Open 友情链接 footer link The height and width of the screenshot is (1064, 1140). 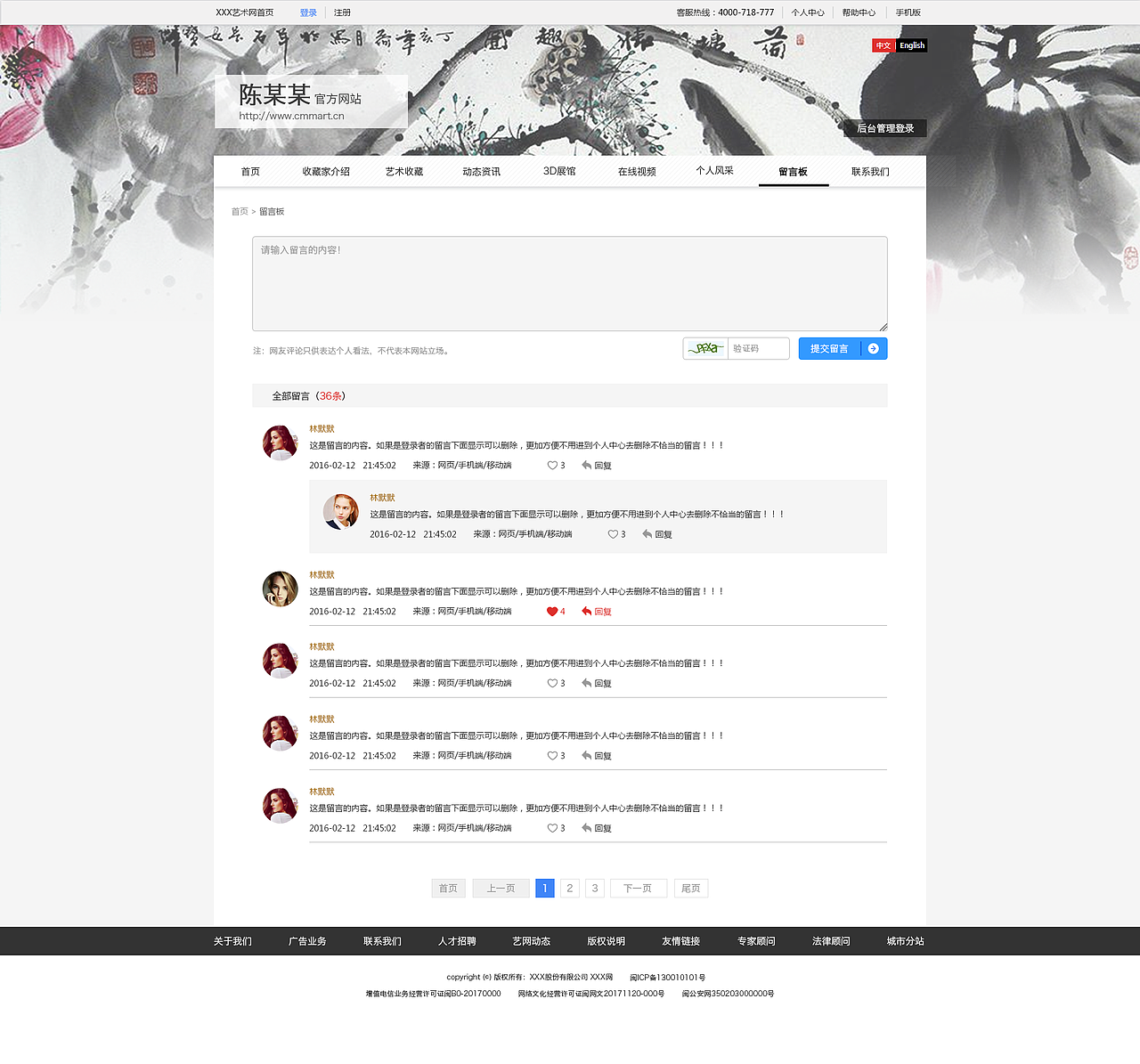coord(681,941)
